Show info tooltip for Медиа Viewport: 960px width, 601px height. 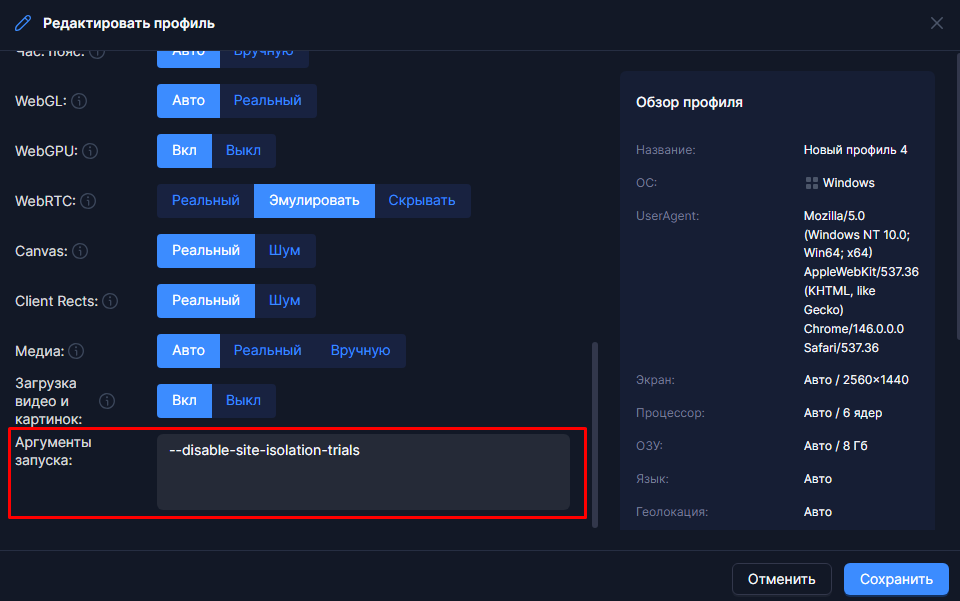coord(76,351)
